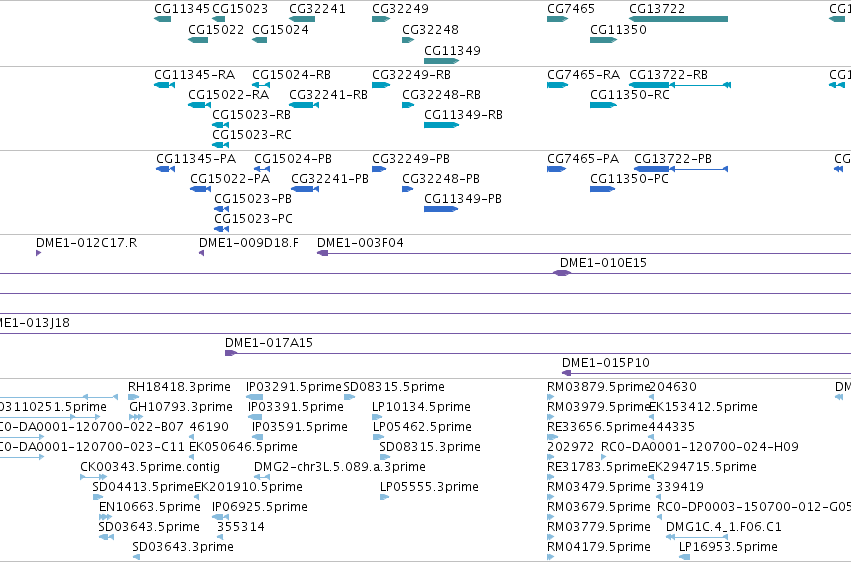The height and width of the screenshot is (562, 851).
Task: Select the DMG2-chr3L.5.089.a.3prime label
Action: [x=340, y=467]
